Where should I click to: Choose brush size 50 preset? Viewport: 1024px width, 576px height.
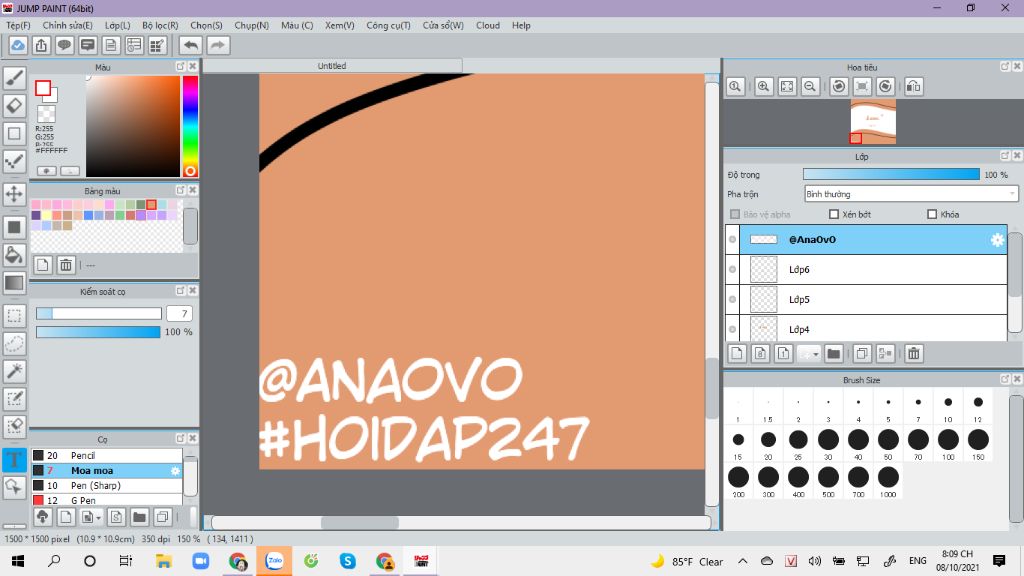click(888, 442)
